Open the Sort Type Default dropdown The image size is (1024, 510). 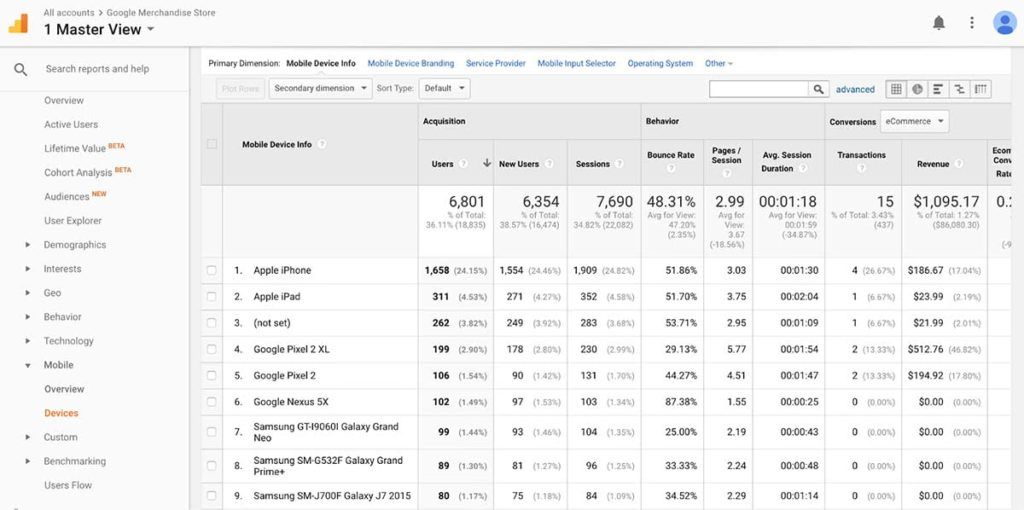click(x=444, y=88)
